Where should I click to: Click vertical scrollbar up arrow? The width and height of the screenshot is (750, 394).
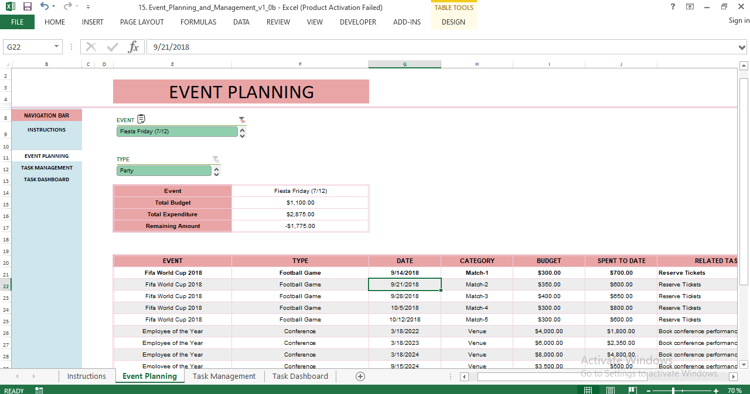pos(743,66)
